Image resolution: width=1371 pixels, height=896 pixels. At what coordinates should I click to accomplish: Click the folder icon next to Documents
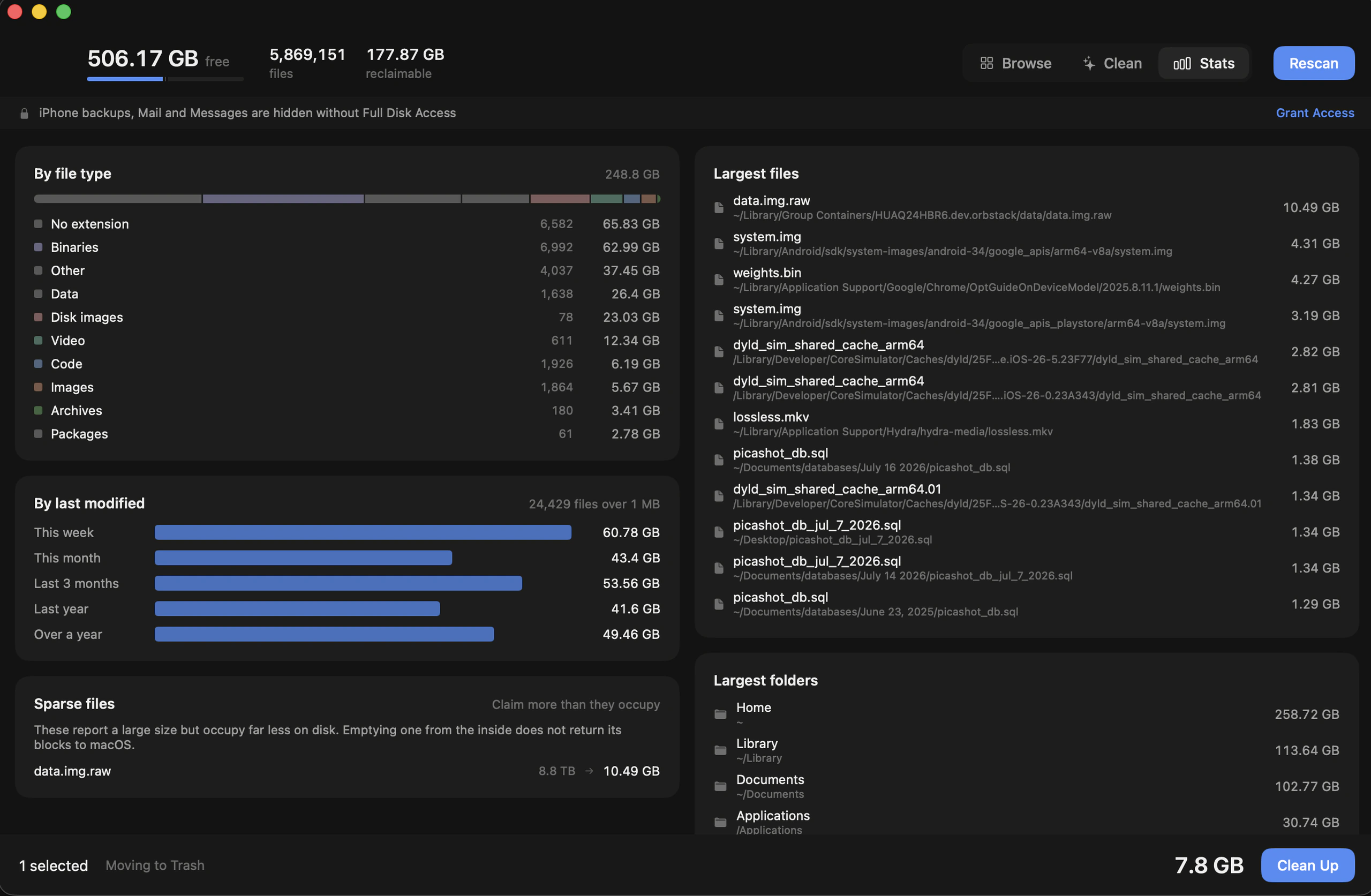tap(720, 787)
